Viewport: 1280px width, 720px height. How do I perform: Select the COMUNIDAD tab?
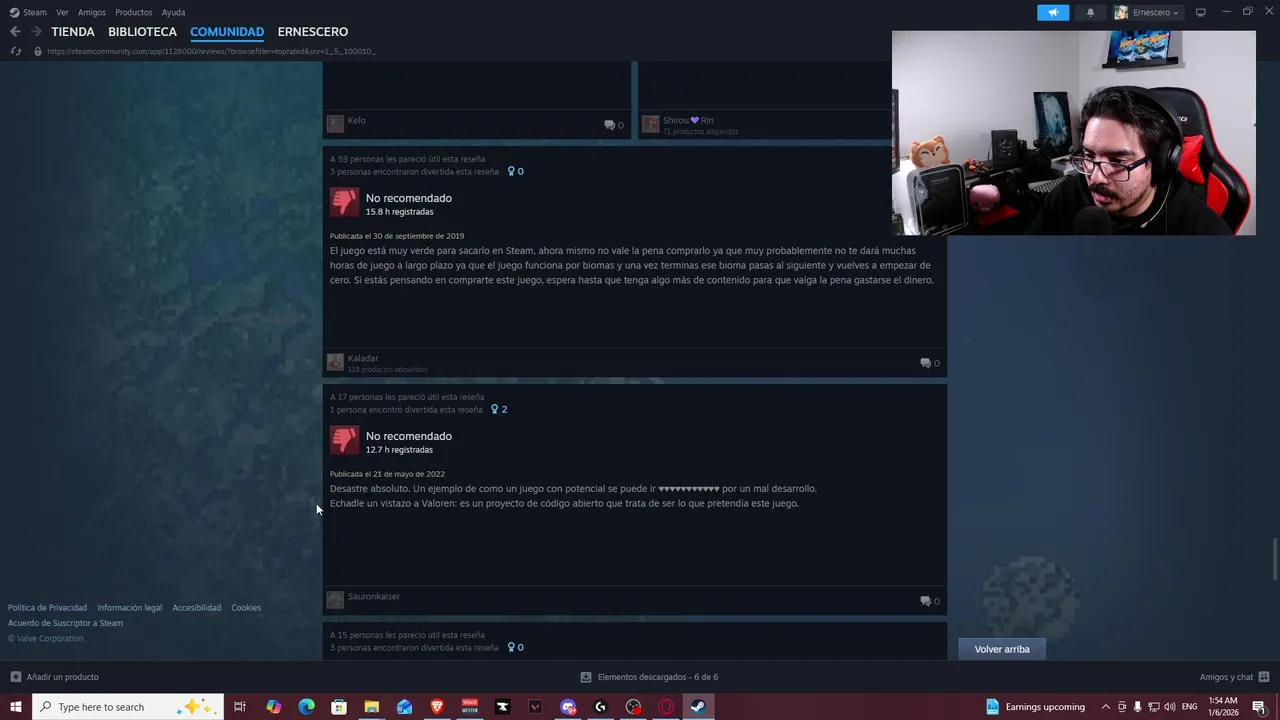tap(227, 32)
